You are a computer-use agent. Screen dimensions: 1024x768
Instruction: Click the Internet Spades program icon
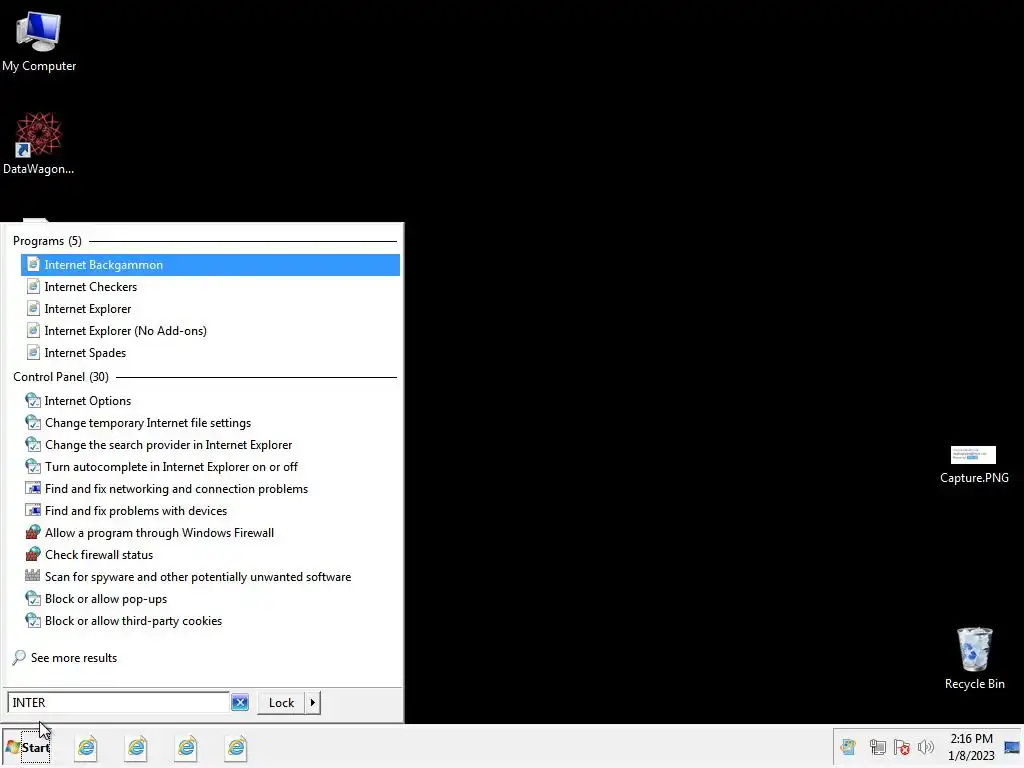(x=33, y=353)
